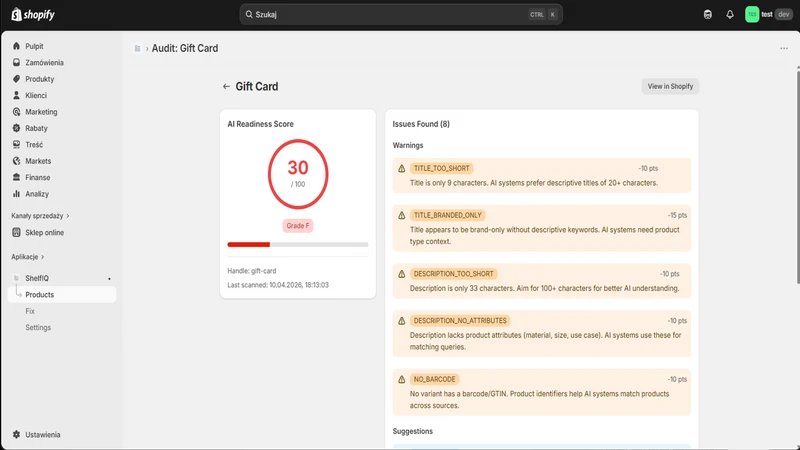Click the ShelfIQ app icon
The height and width of the screenshot is (450, 800).
click(16, 278)
